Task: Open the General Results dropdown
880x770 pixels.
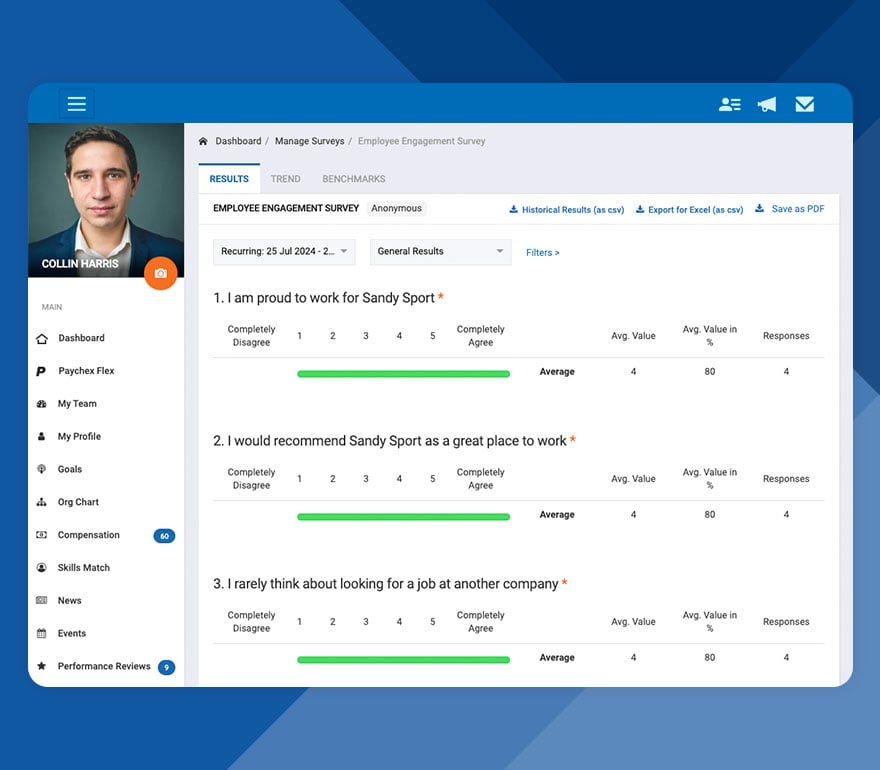Action: click(x=440, y=252)
